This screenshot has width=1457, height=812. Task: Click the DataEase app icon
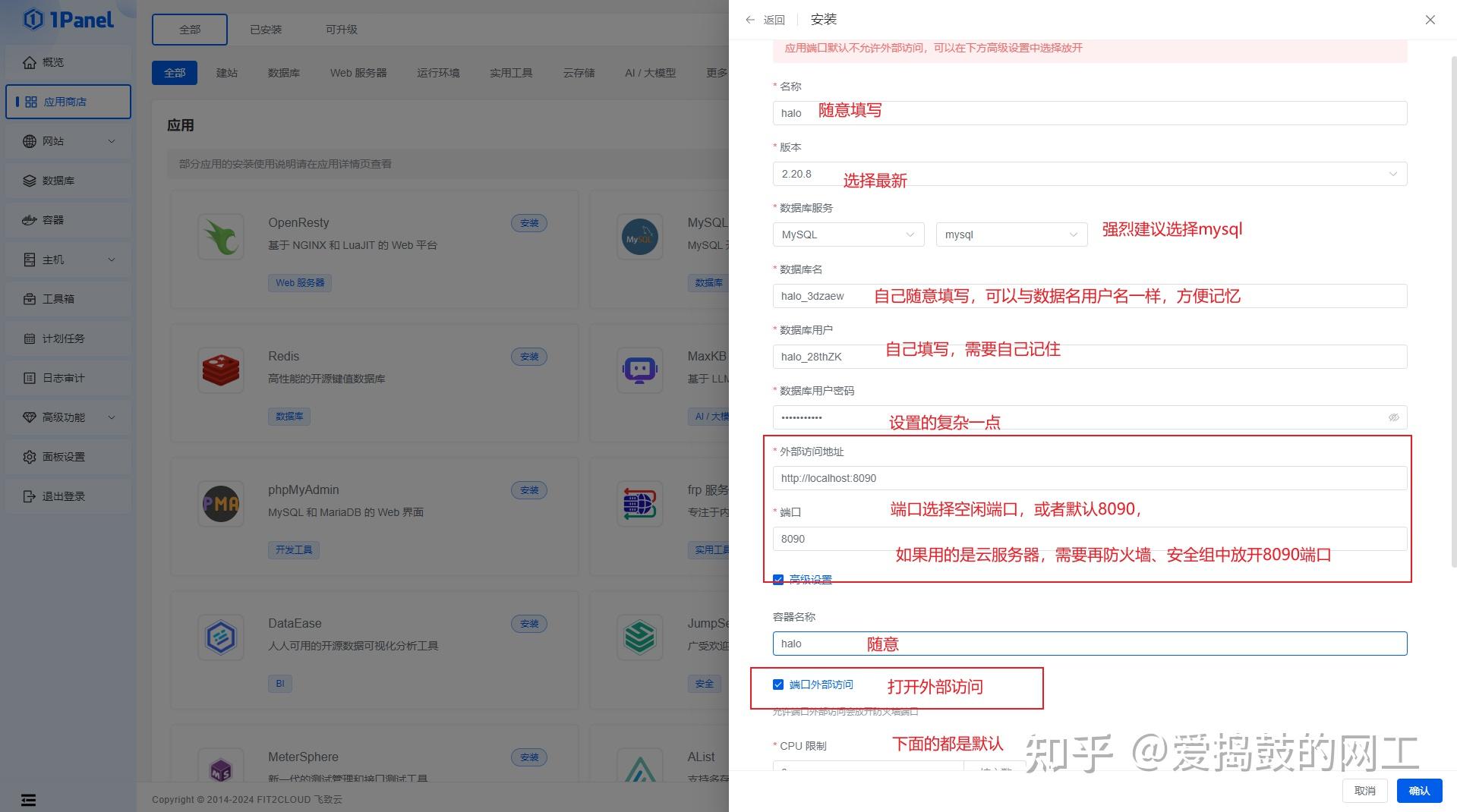(221, 637)
